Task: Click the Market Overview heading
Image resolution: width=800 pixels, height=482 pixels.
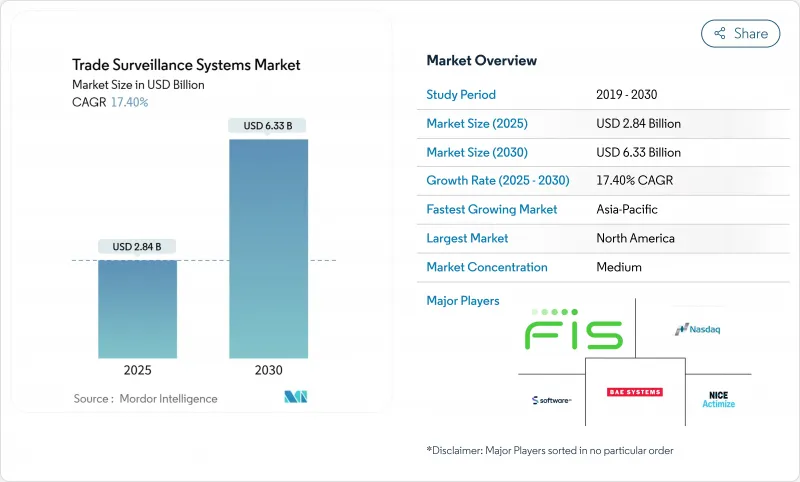Action: pos(481,60)
